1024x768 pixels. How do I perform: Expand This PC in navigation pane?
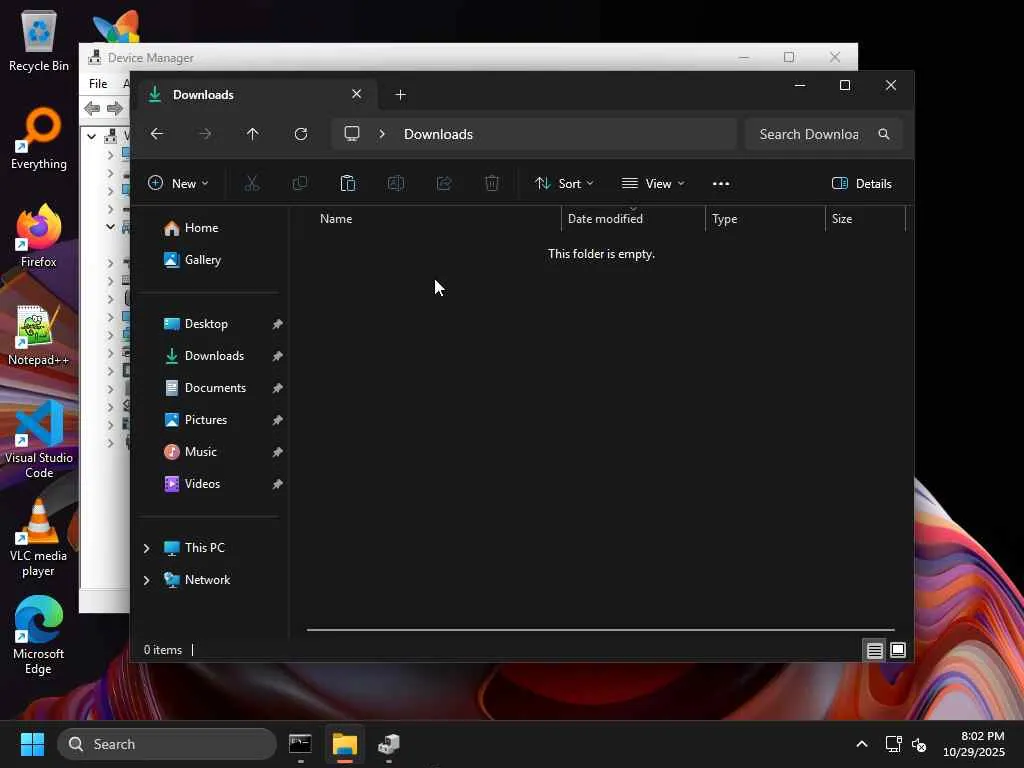146,548
